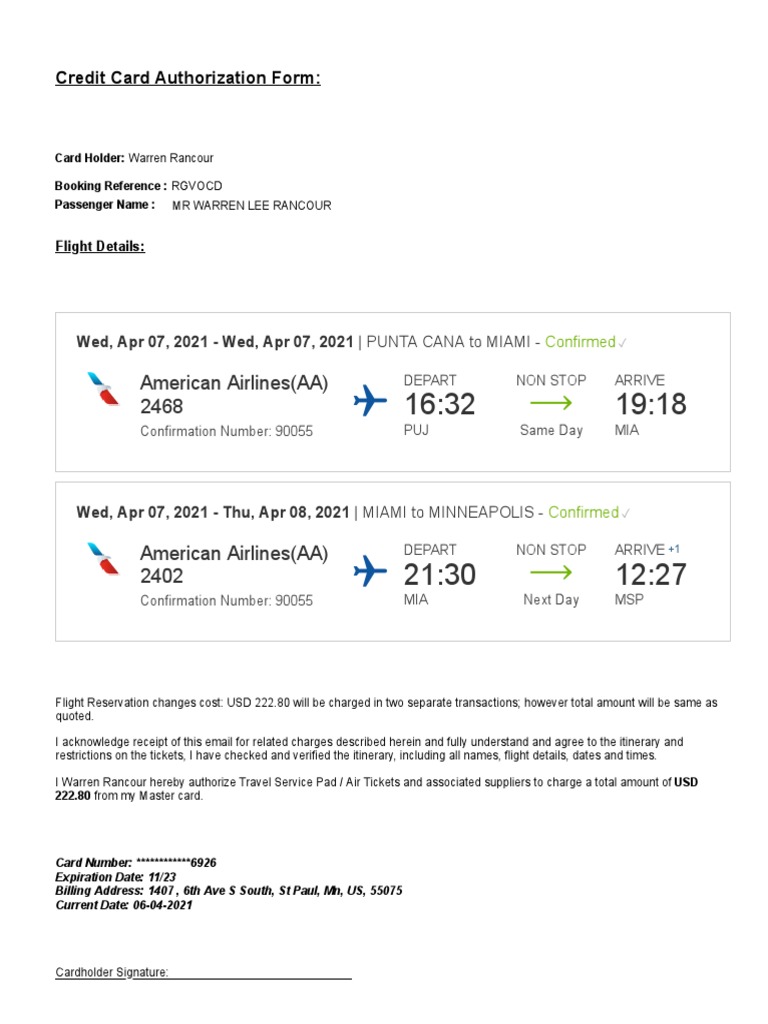Viewport: 768px width, 1024px height.
Task: Click the green non-stop arrow above Next Day
Action: point(551,573)
